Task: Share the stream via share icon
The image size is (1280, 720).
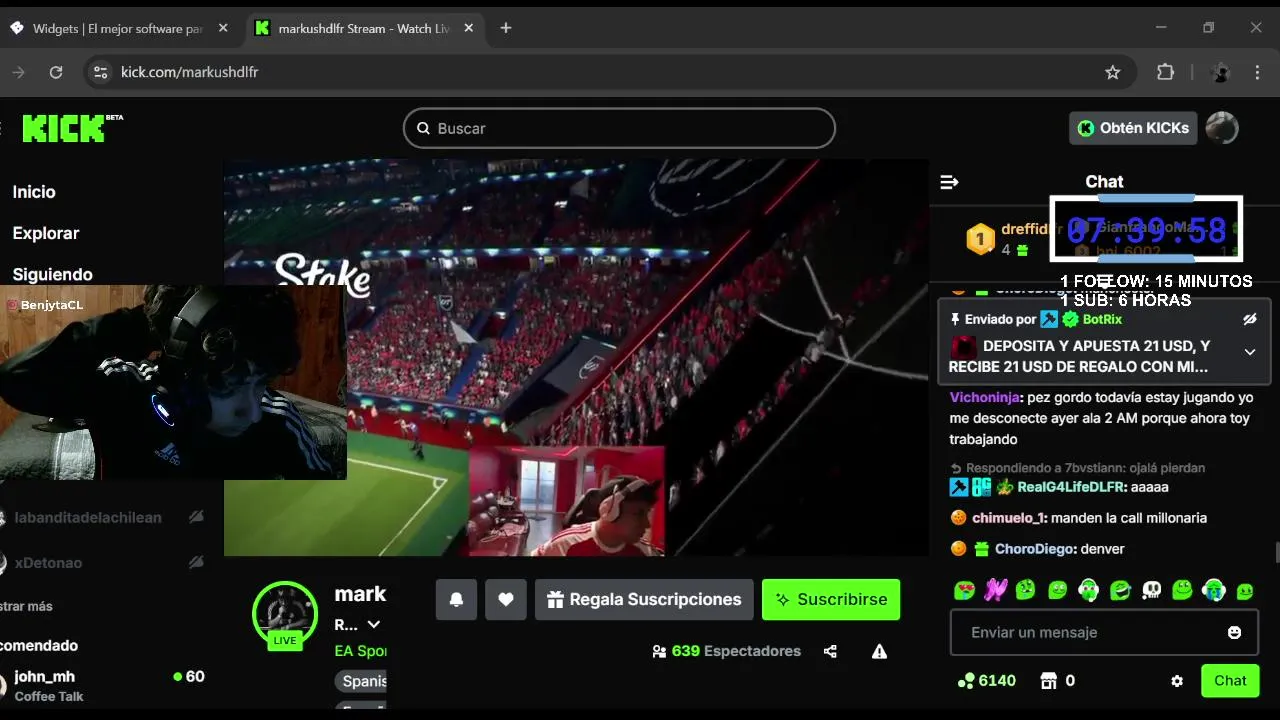Action: coord(830,652)
